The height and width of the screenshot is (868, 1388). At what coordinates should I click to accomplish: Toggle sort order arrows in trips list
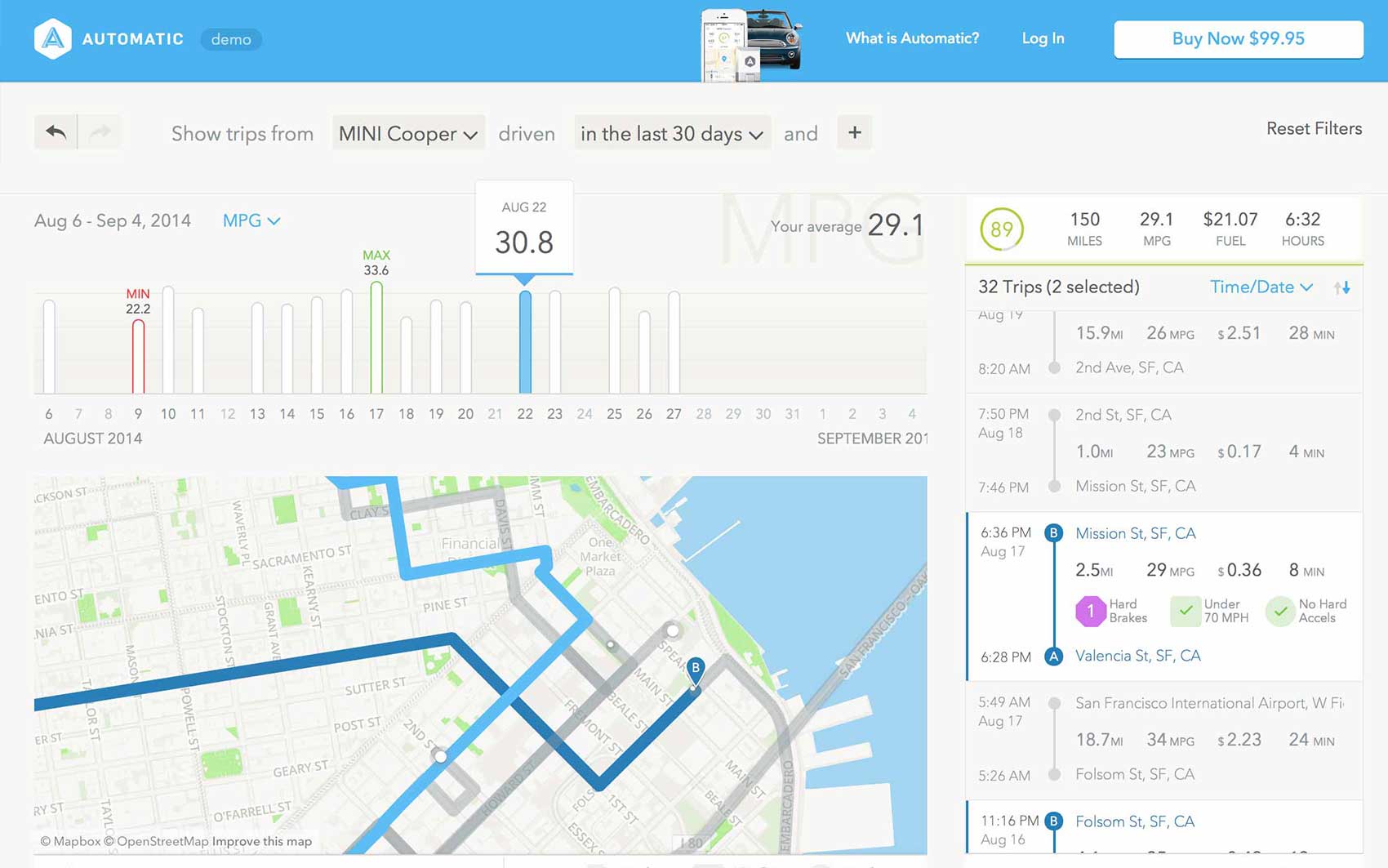point(1341,287)
